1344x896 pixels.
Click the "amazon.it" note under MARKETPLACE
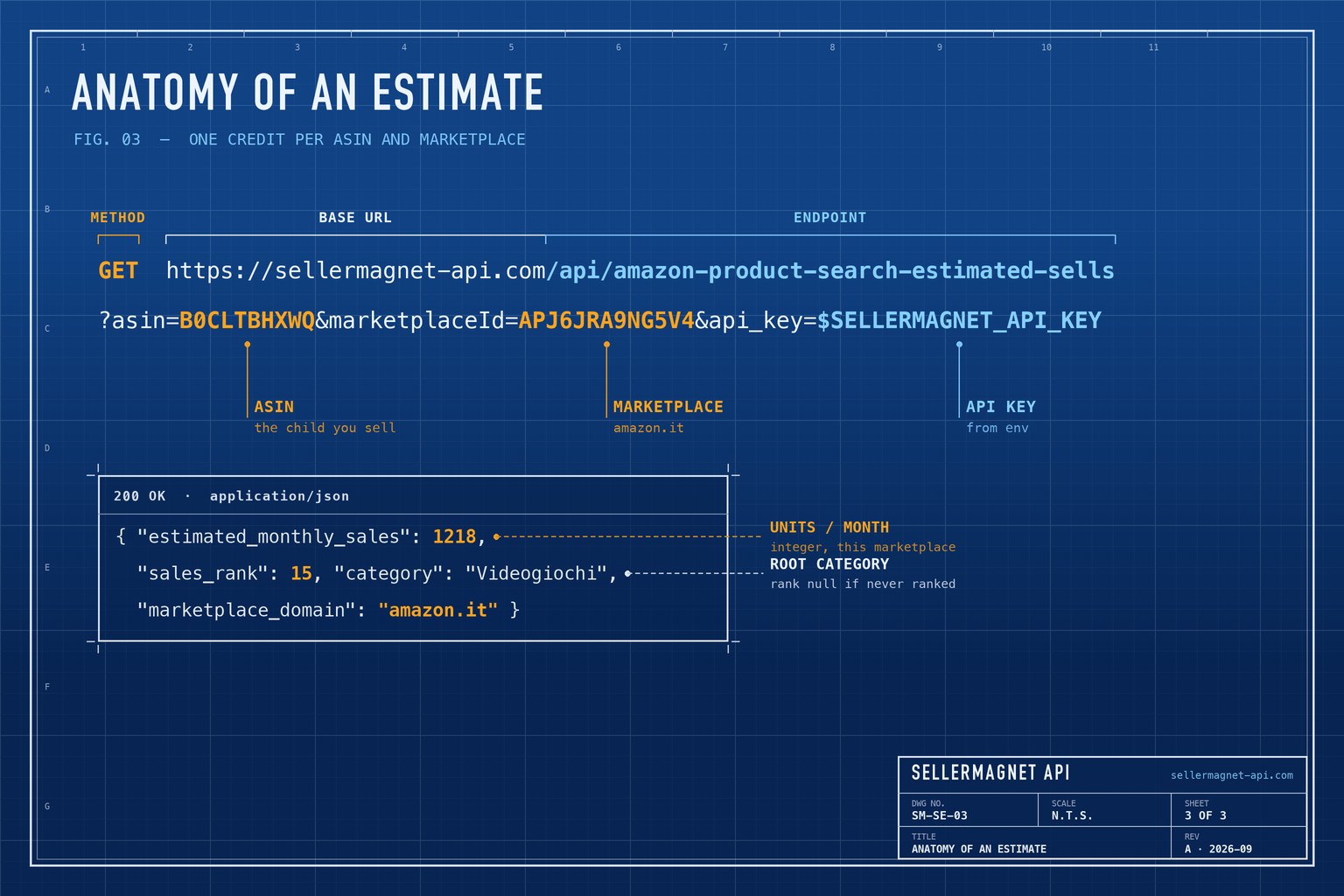pyautogui.click(x=648, y=428)
